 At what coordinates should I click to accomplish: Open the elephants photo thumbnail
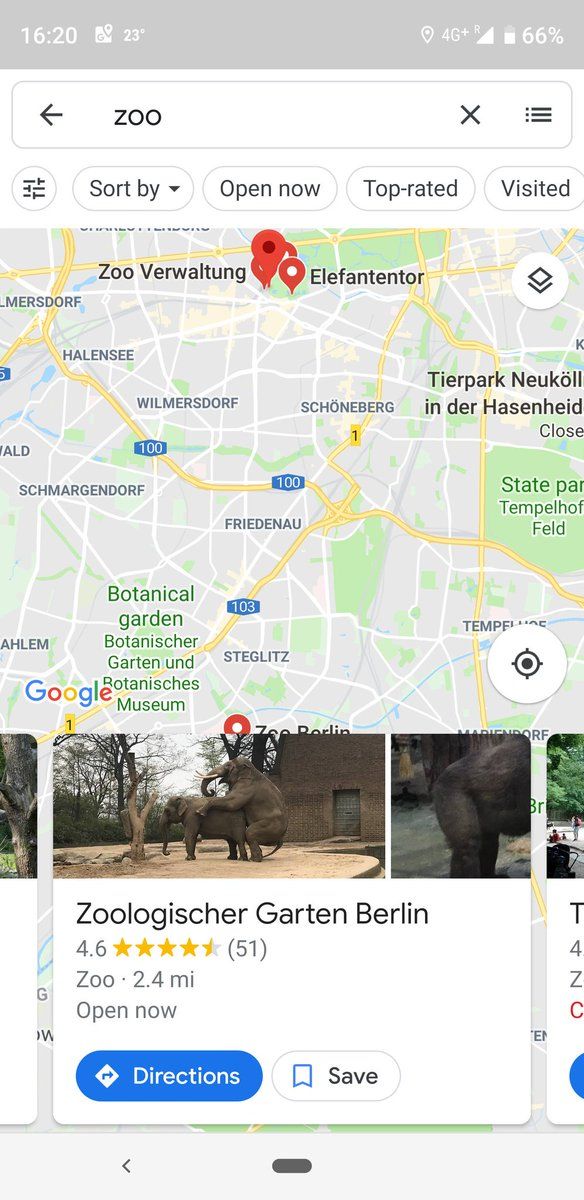coord(219,806)
